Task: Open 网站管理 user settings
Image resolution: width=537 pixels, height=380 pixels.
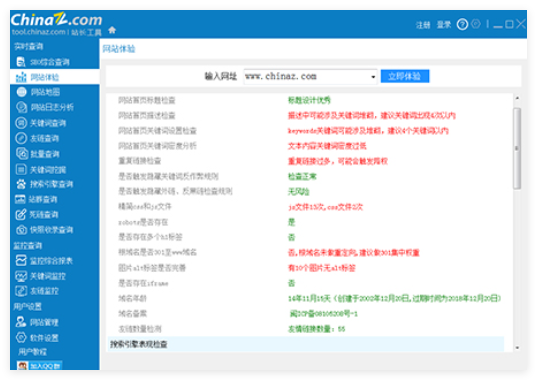Action: click(37, 322)
